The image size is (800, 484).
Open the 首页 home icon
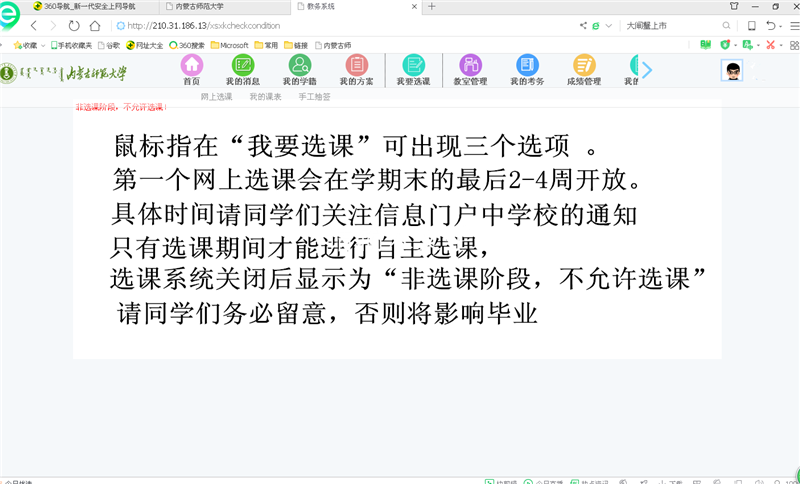click(x=191, y=66)
